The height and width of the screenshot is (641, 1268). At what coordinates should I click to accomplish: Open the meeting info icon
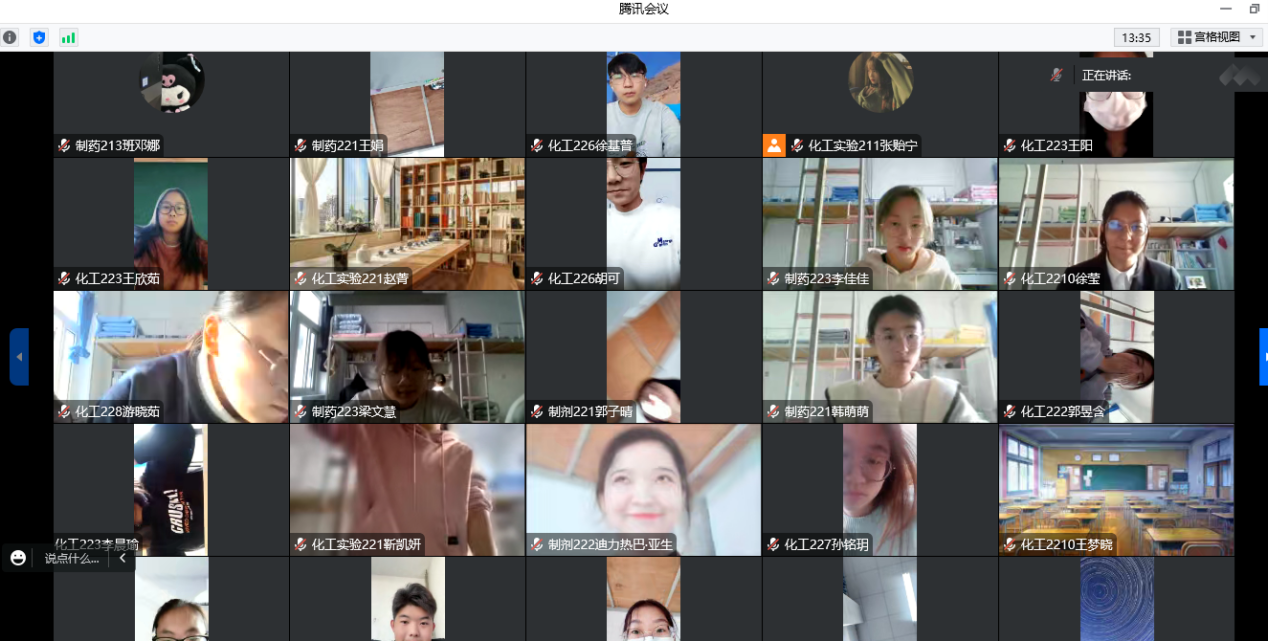click(10, 37)
